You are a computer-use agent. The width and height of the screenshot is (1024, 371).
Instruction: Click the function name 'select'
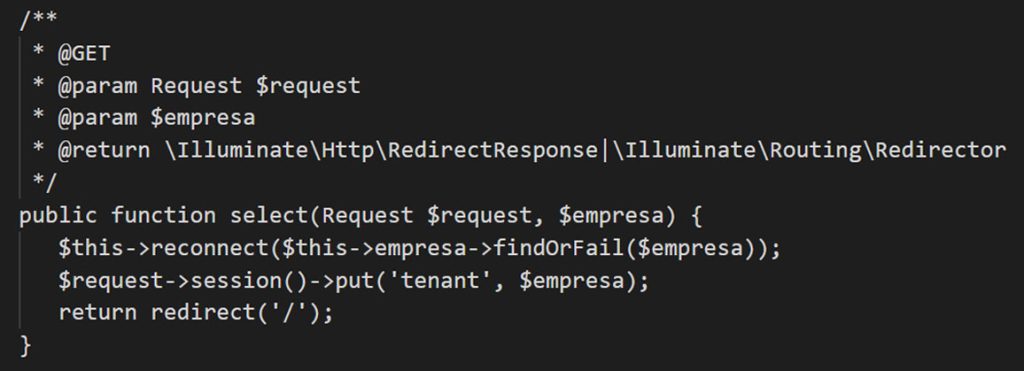[269, 216]
